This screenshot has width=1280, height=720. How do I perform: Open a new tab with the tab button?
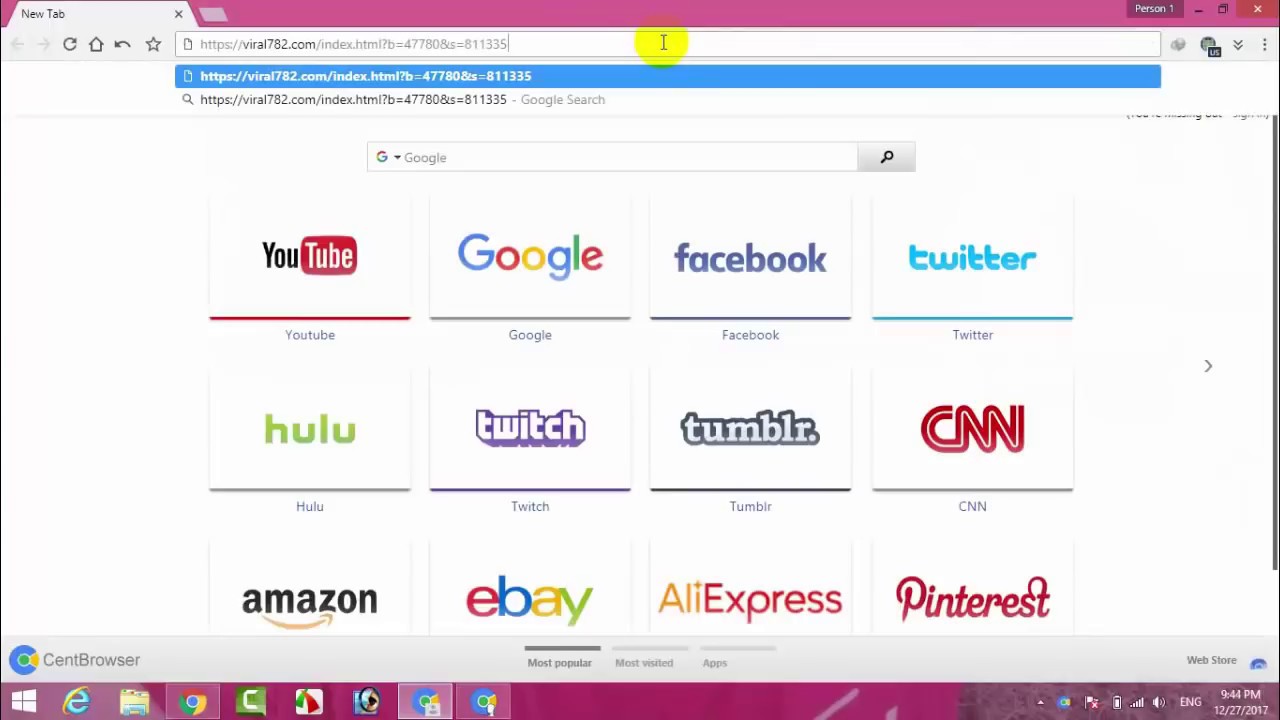[x=213, y=14]
